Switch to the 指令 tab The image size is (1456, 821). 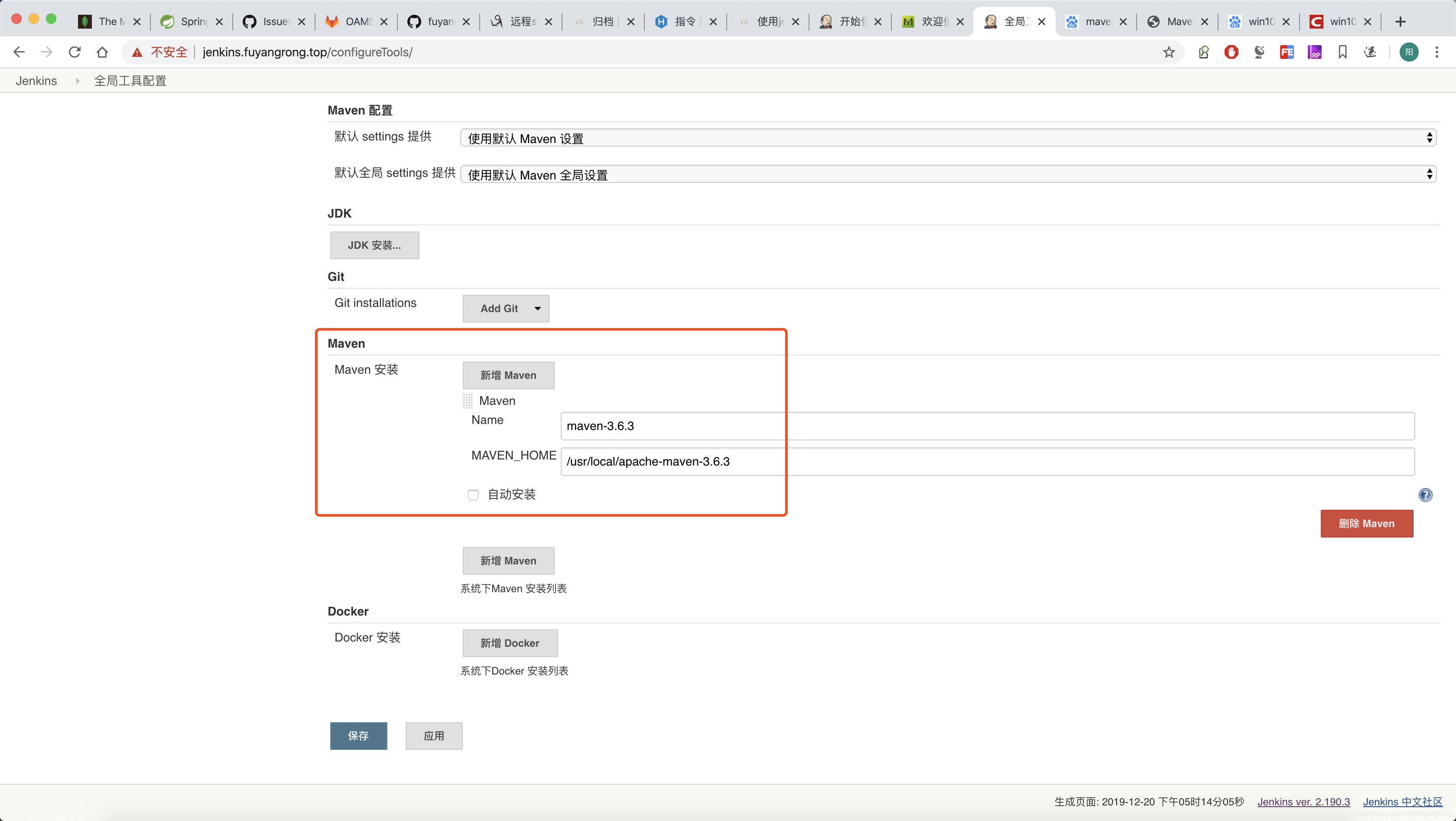(x=685, y=22)
